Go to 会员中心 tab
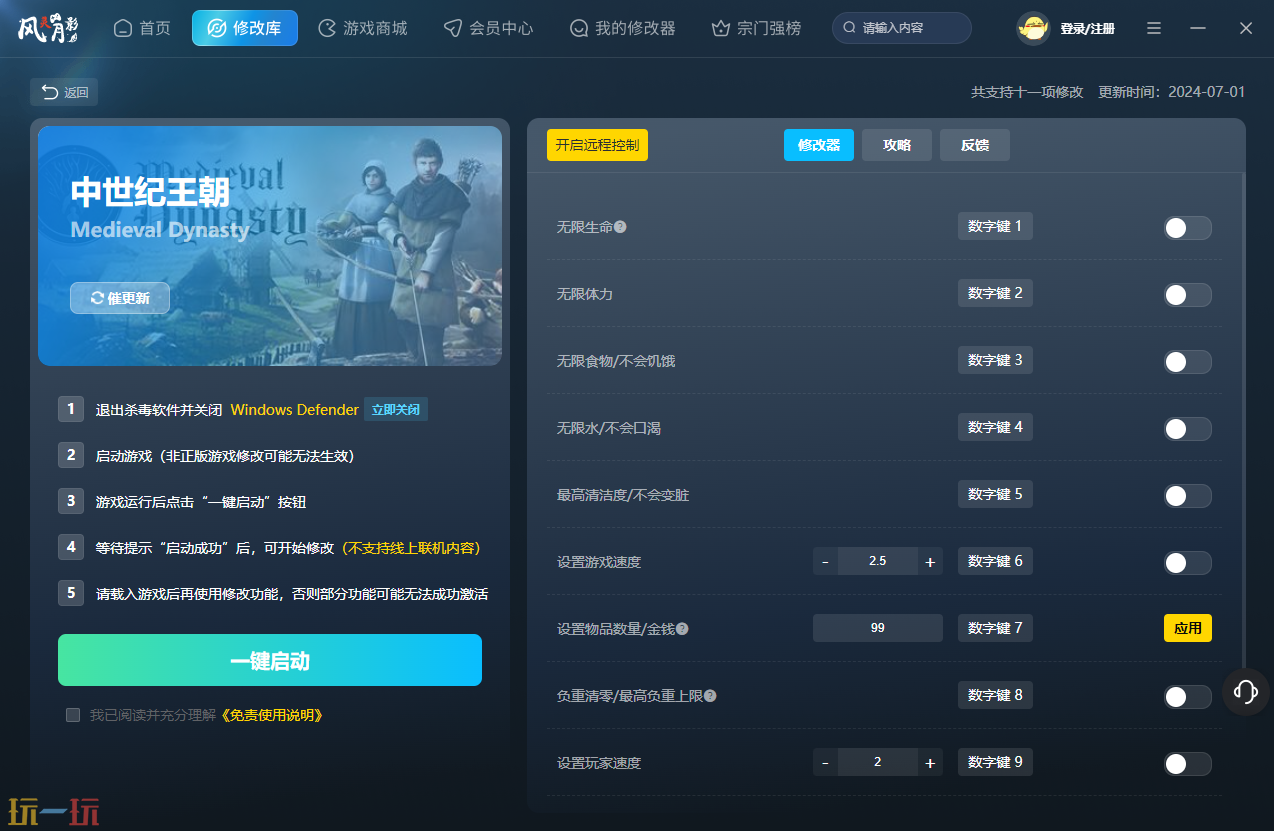 coord(489,28)
